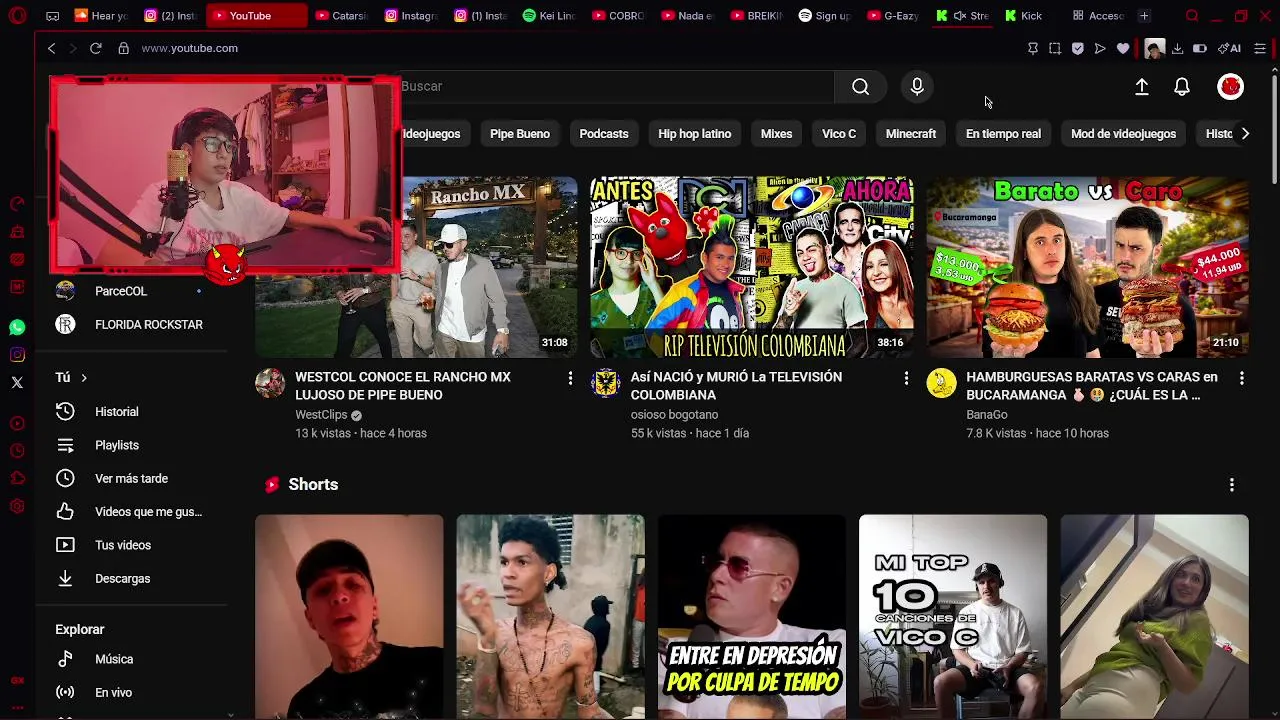1280x720 pixels.
Task: Click the YouTube search magnifier button
Action: (x=860, y=87)
